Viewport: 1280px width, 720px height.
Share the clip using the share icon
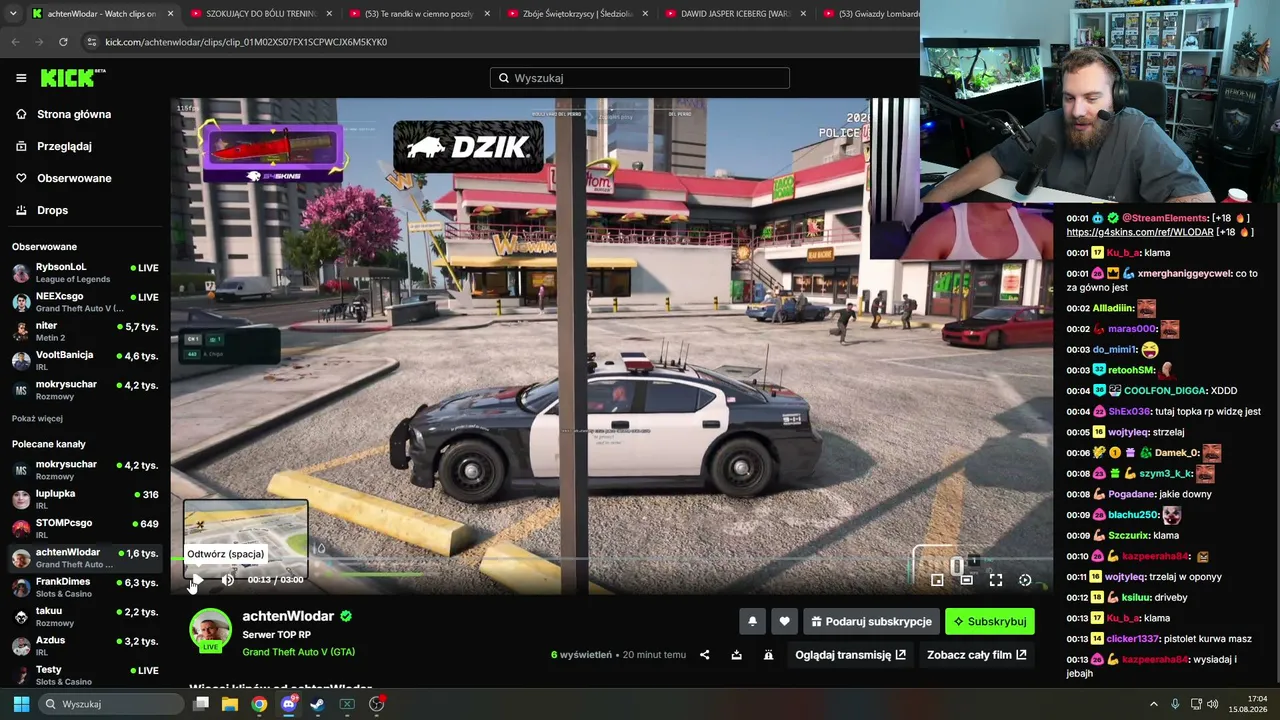(704, 655)
